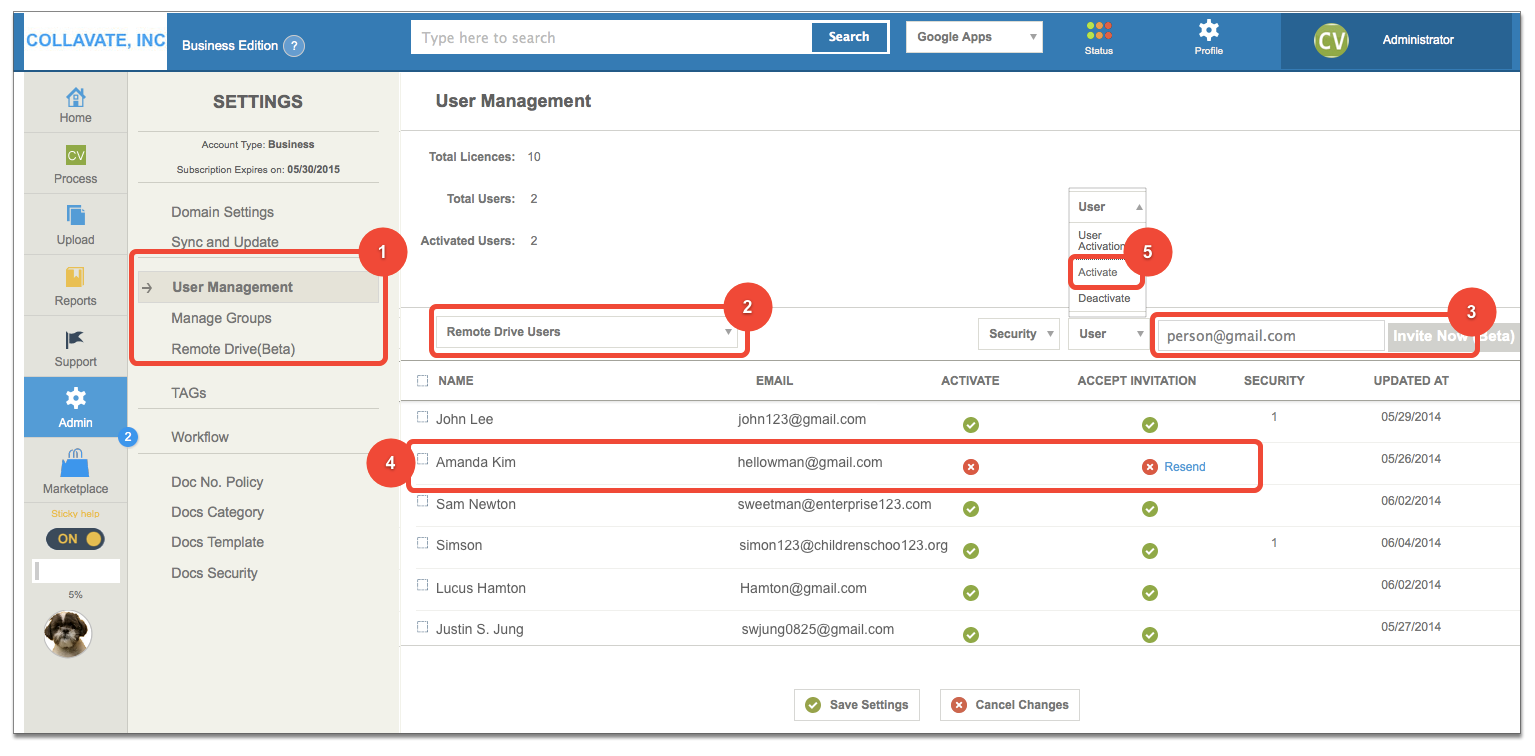
Task: Click Amanda Kim's red invitation X icon
Action: click(1150, 467)
